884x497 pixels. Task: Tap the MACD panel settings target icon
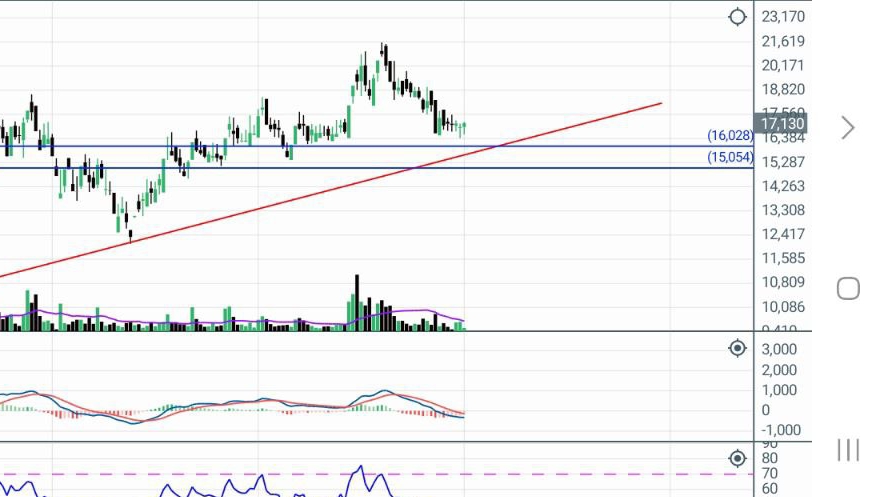pos(737,348)
